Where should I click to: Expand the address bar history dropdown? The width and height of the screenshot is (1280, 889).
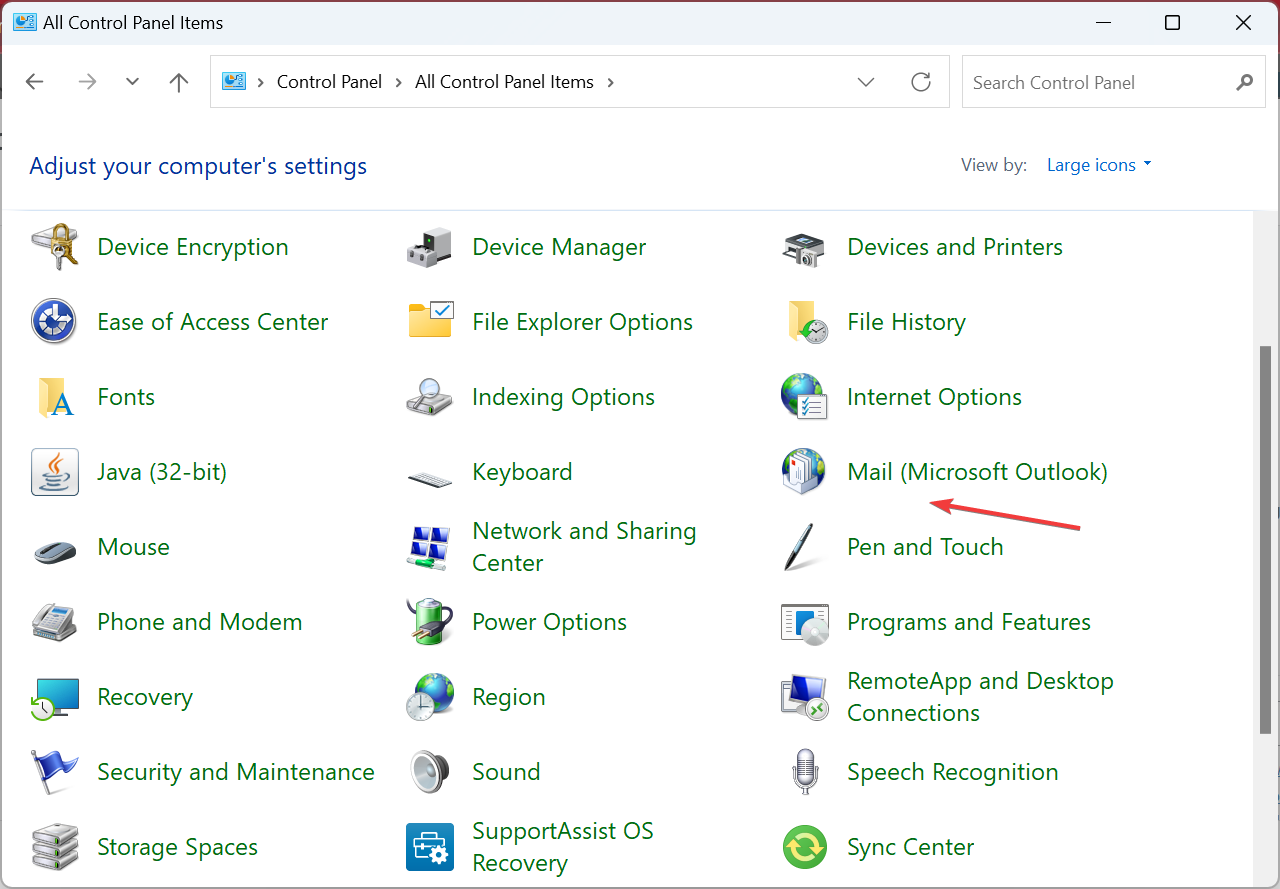866,82
